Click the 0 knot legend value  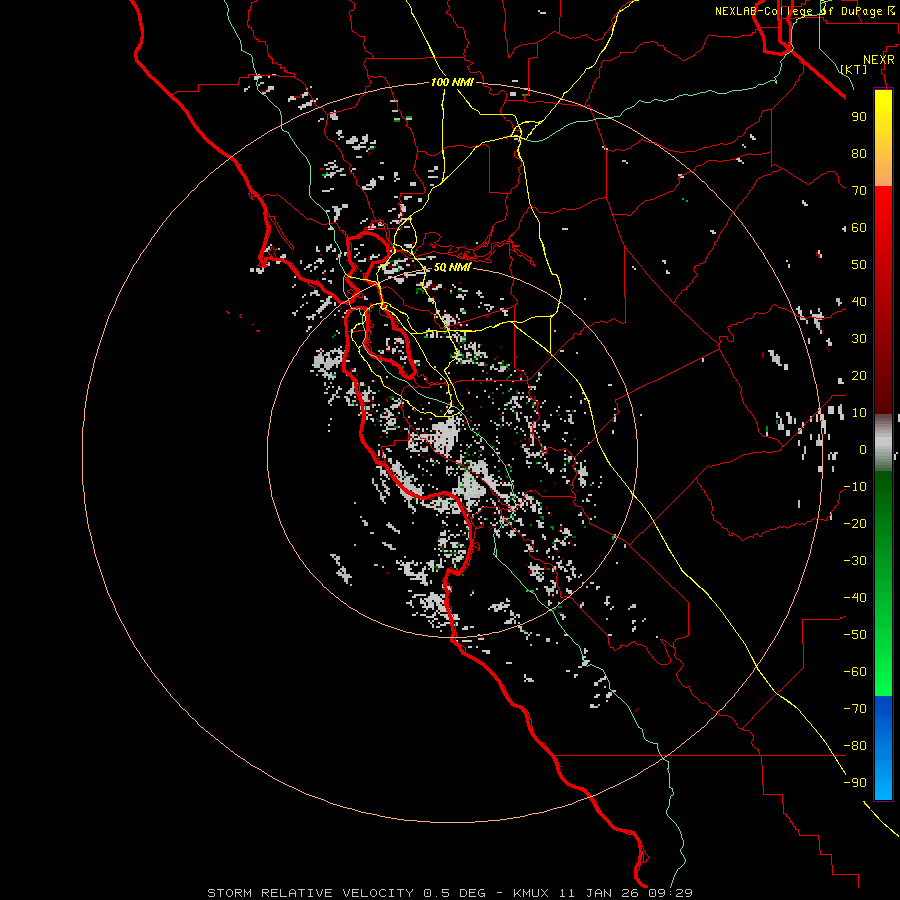tap(863, 449)
